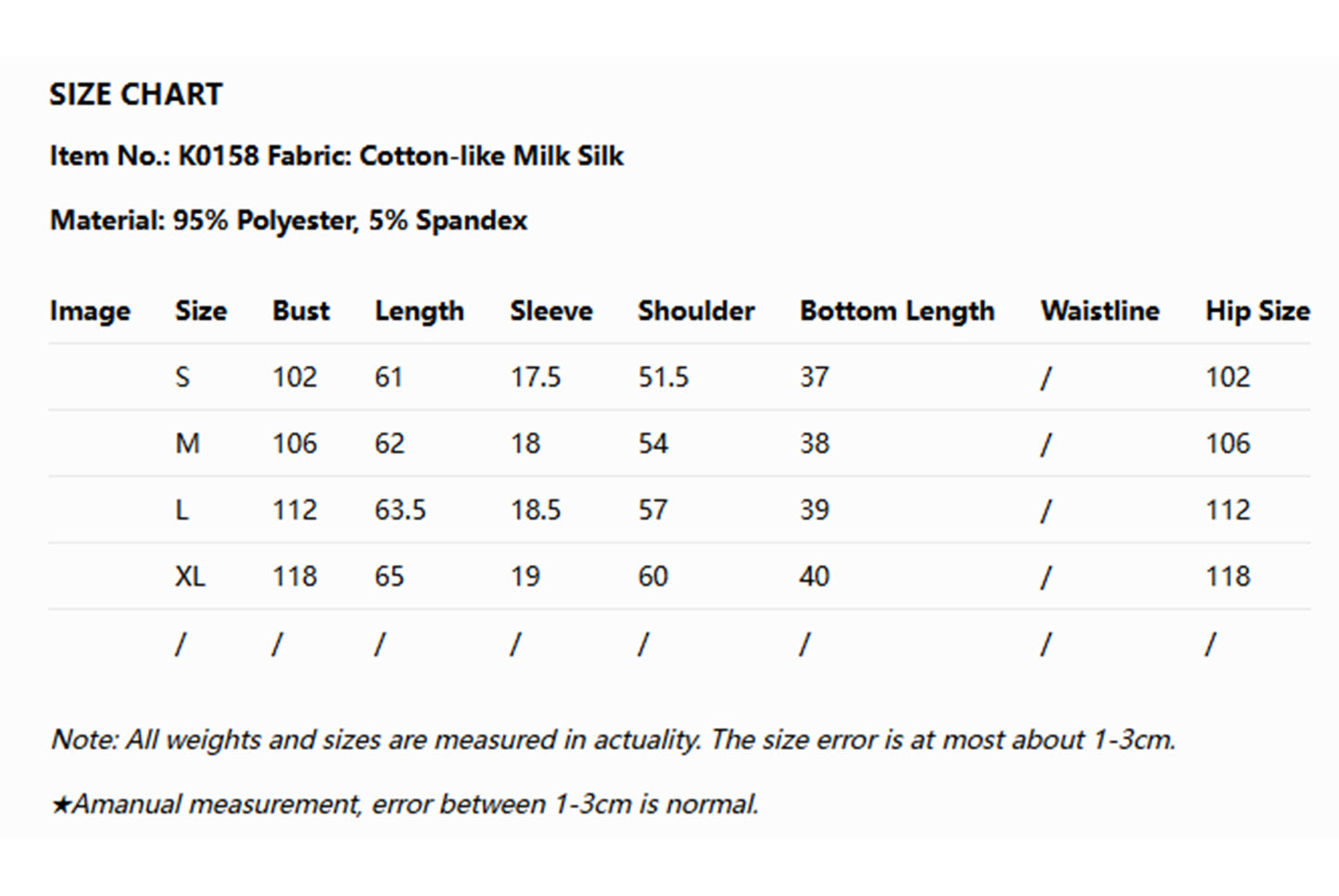This screenshot has height=896, width=1339.
Task: Click the Sleeve column header
Action: pyautogui.click(x=550, y=311)
